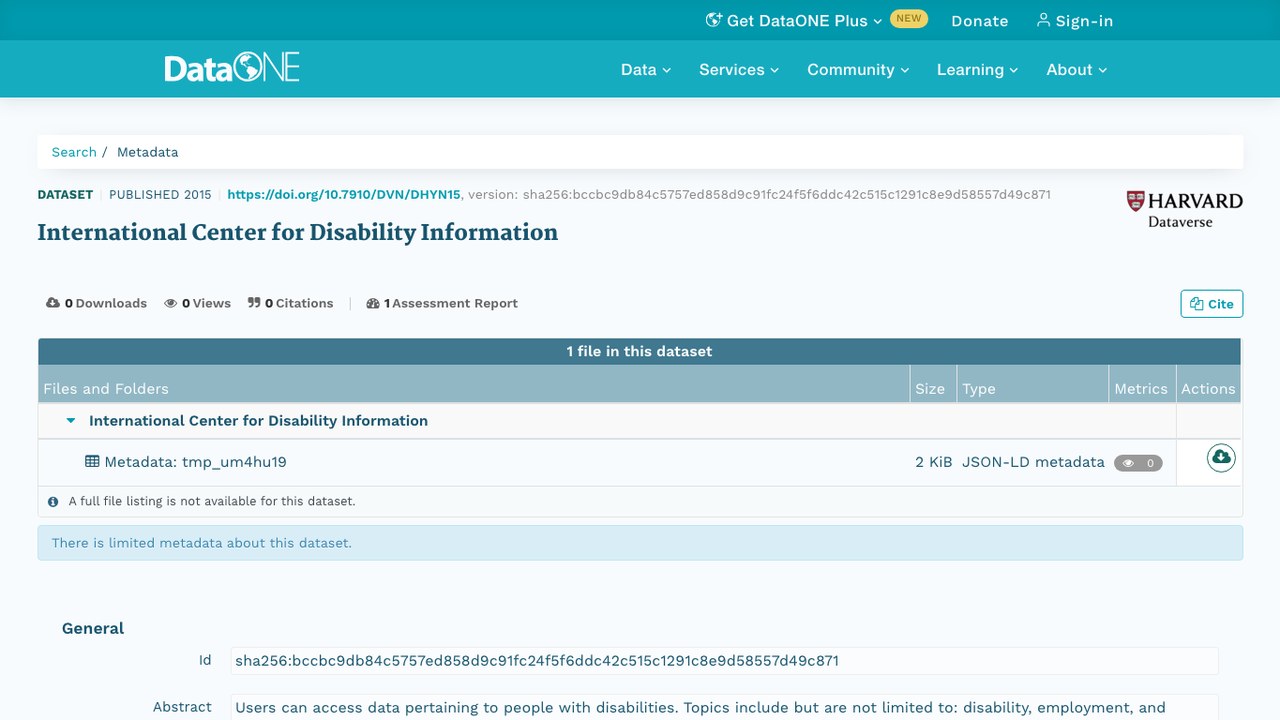The image size is (1280, 720).
Task: Click the 0 Citations count
Action: [x=291, y=303]
